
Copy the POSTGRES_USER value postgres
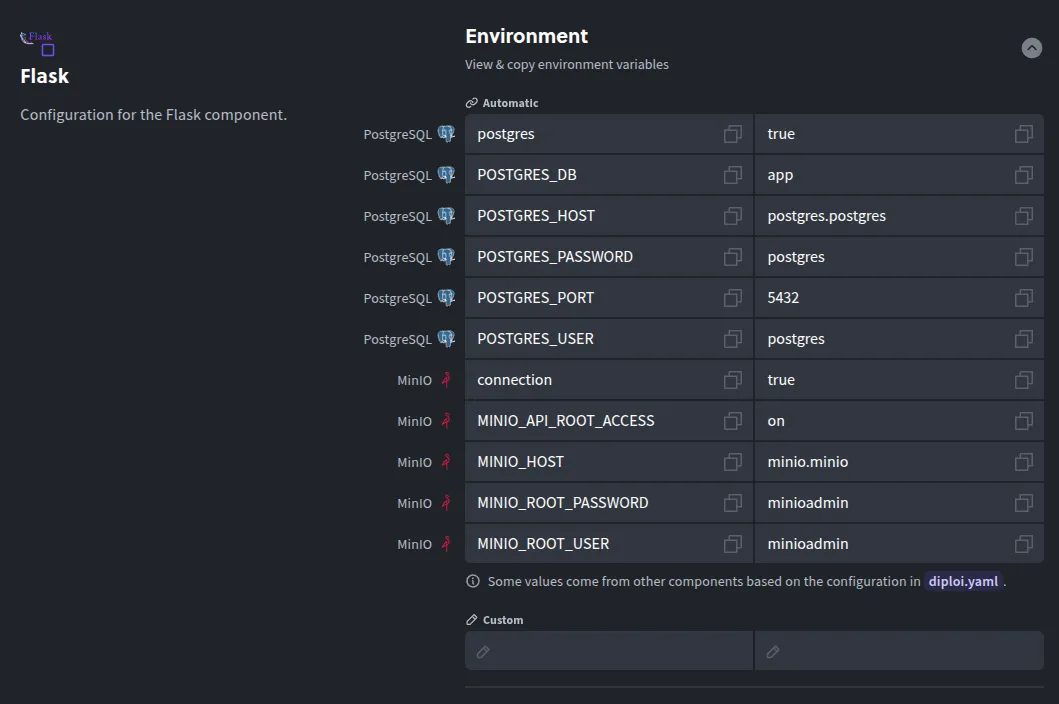point(1023,339)
